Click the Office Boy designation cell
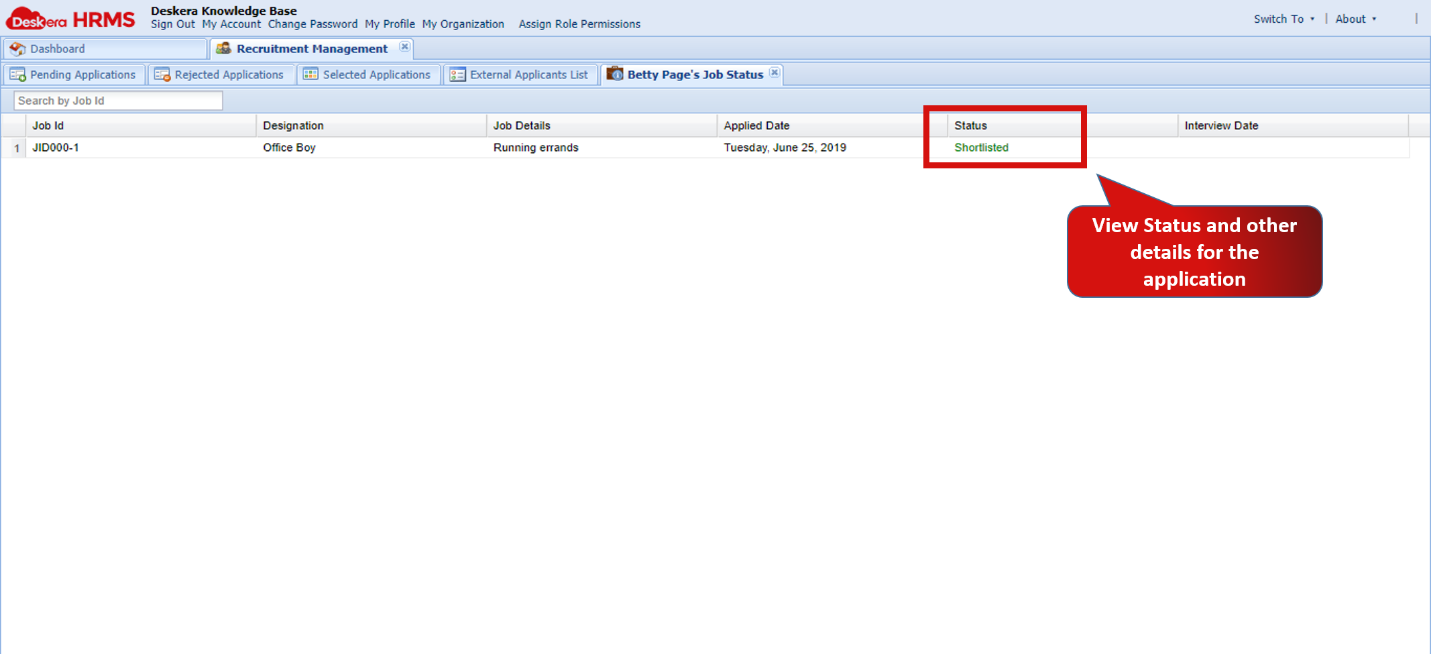Screen dimensions: 1431x654 coord(372,148)
